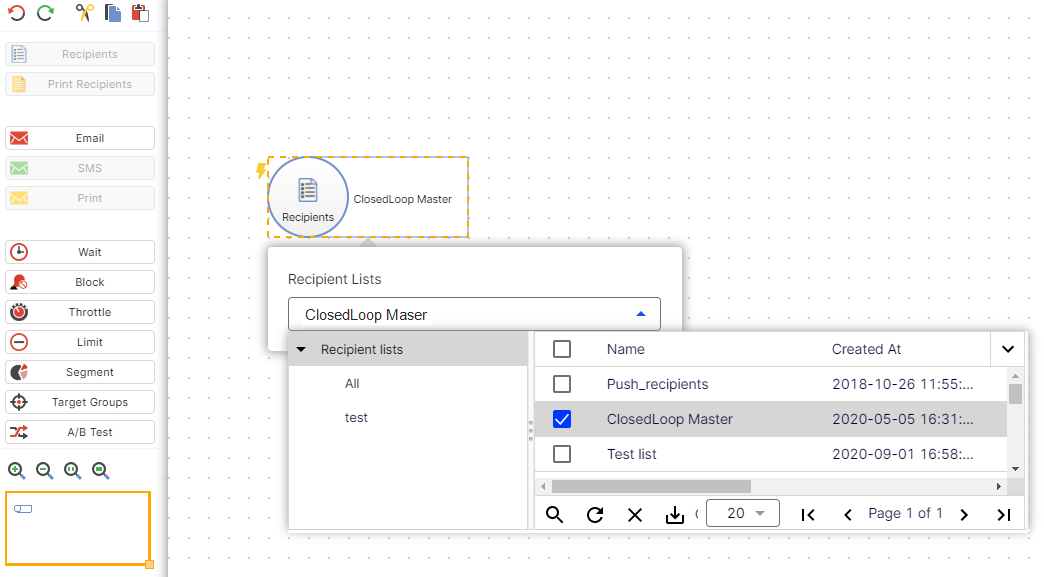The width and height of the screenshot is (1044, 577).
Task: Click the grid refresh icon
Action: pos(595,514)
